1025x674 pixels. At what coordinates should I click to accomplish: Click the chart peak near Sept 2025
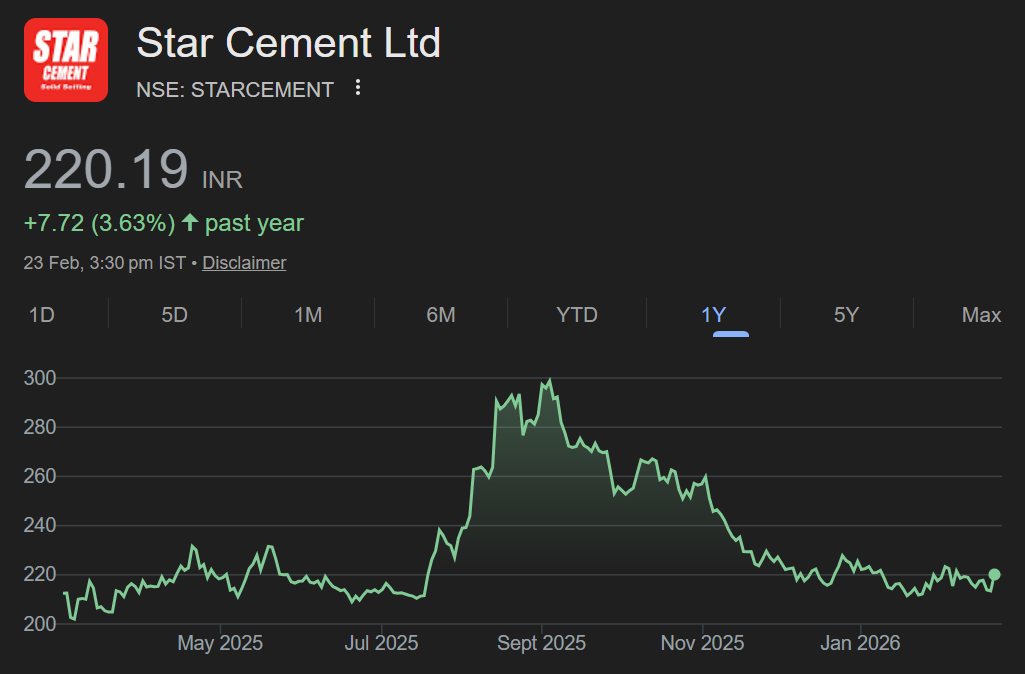tap(548, 379)
